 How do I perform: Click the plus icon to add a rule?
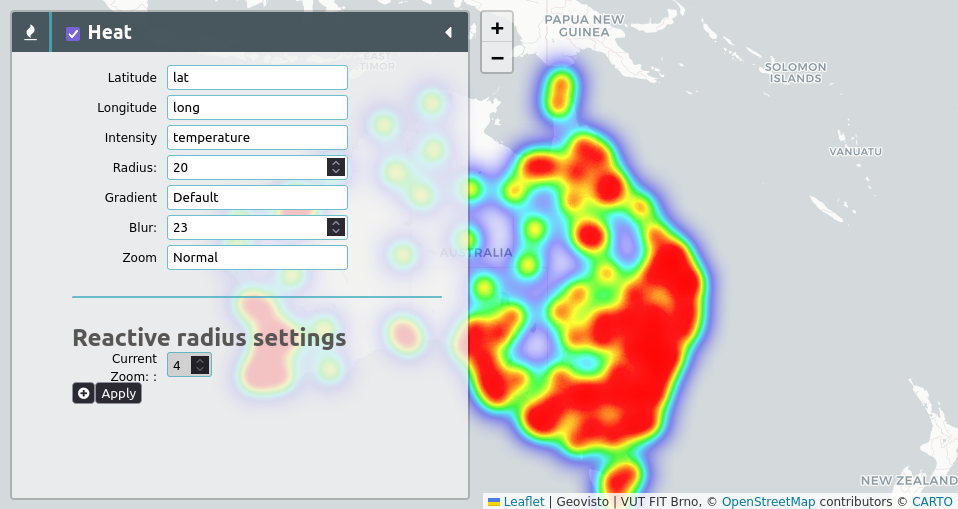point(84,394)
